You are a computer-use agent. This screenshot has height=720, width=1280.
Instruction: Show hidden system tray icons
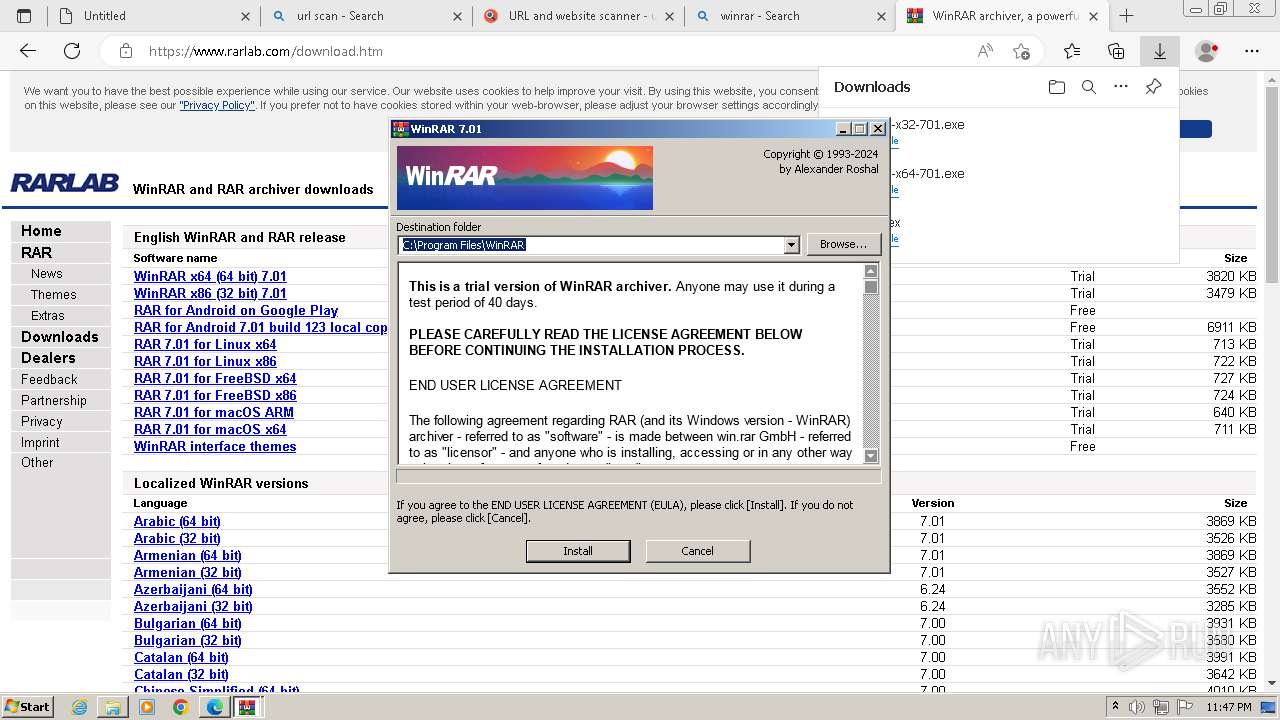coord(1115,707)
